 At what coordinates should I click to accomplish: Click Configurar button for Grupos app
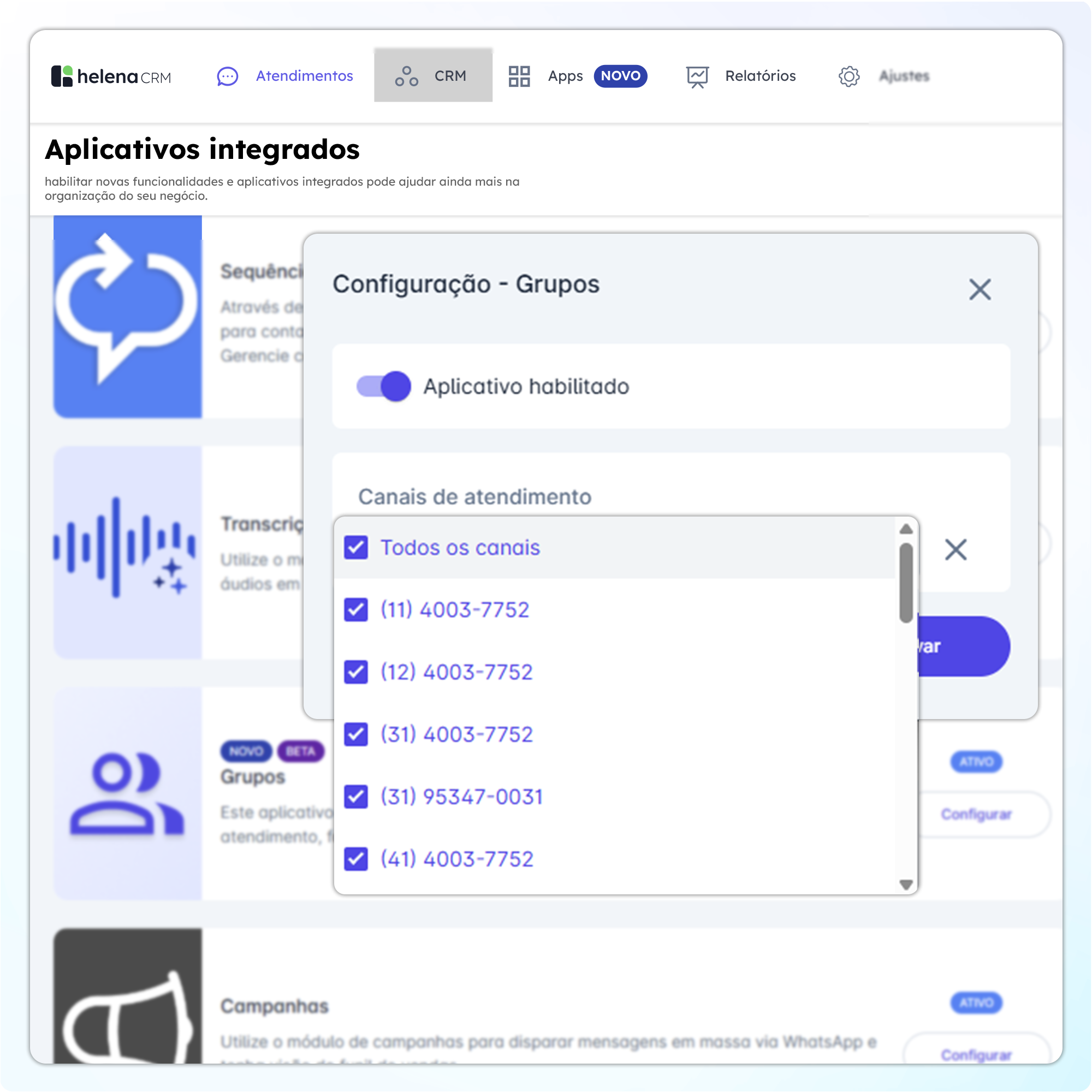click(976, 814)
